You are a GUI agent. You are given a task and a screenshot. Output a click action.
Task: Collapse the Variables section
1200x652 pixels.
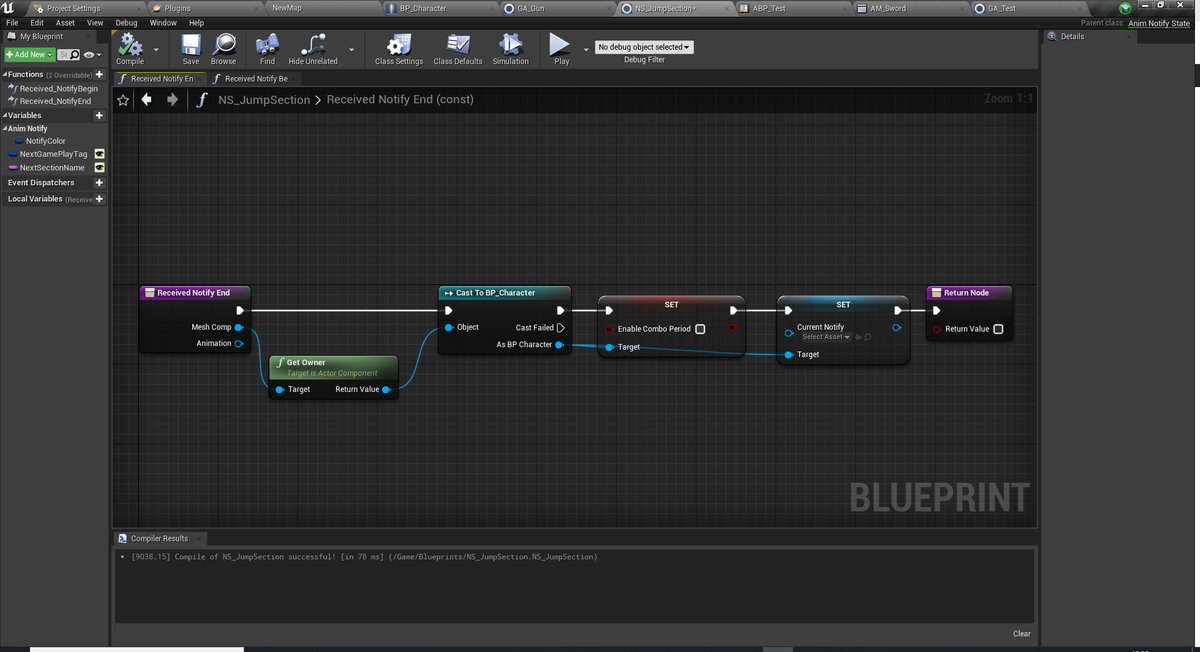4,116
